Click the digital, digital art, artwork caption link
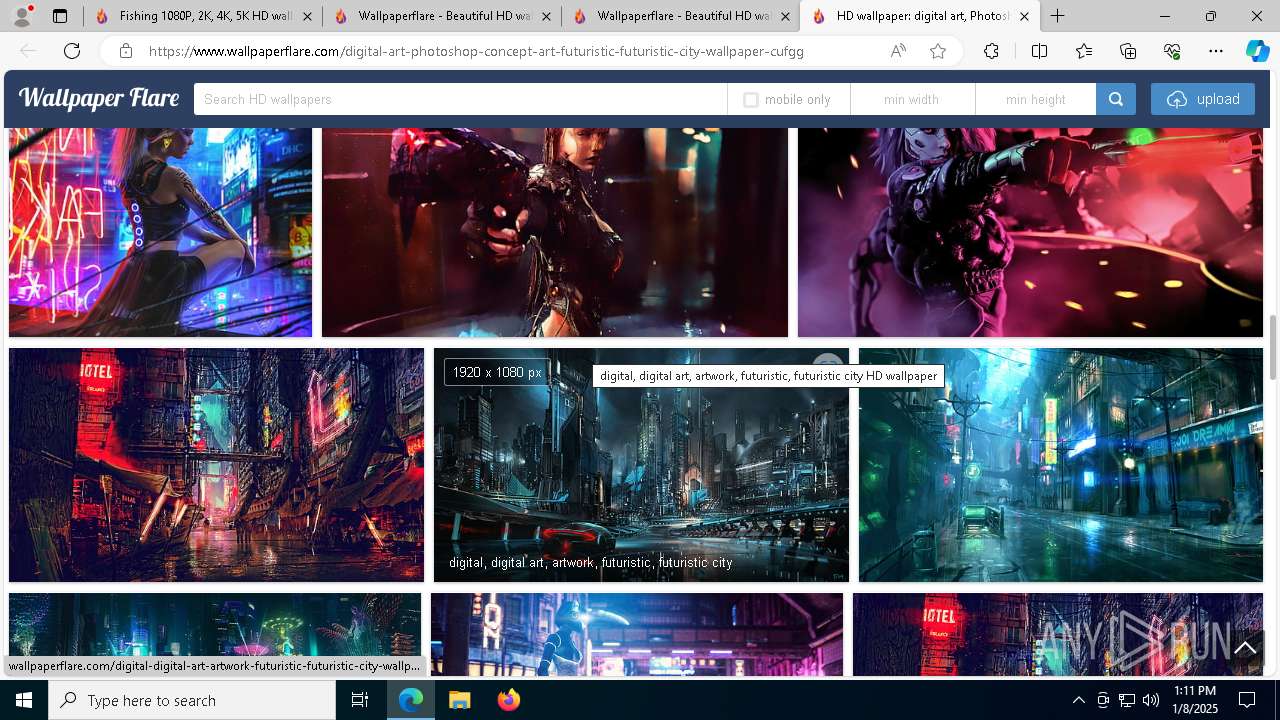 tap(591, 563)
